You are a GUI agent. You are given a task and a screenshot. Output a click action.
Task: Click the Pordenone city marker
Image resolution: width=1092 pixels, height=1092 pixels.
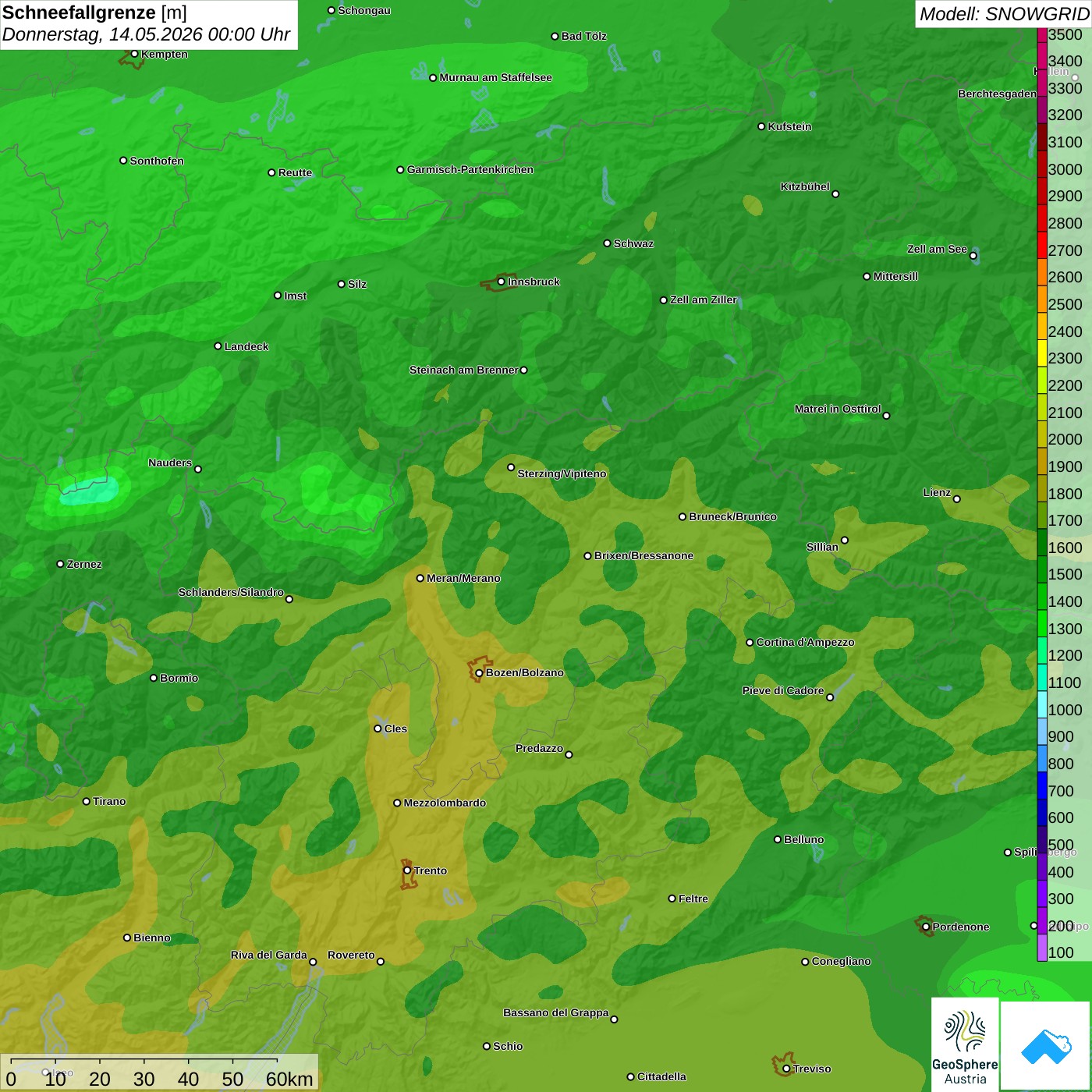pyautogui.click(x=926, y=927)
